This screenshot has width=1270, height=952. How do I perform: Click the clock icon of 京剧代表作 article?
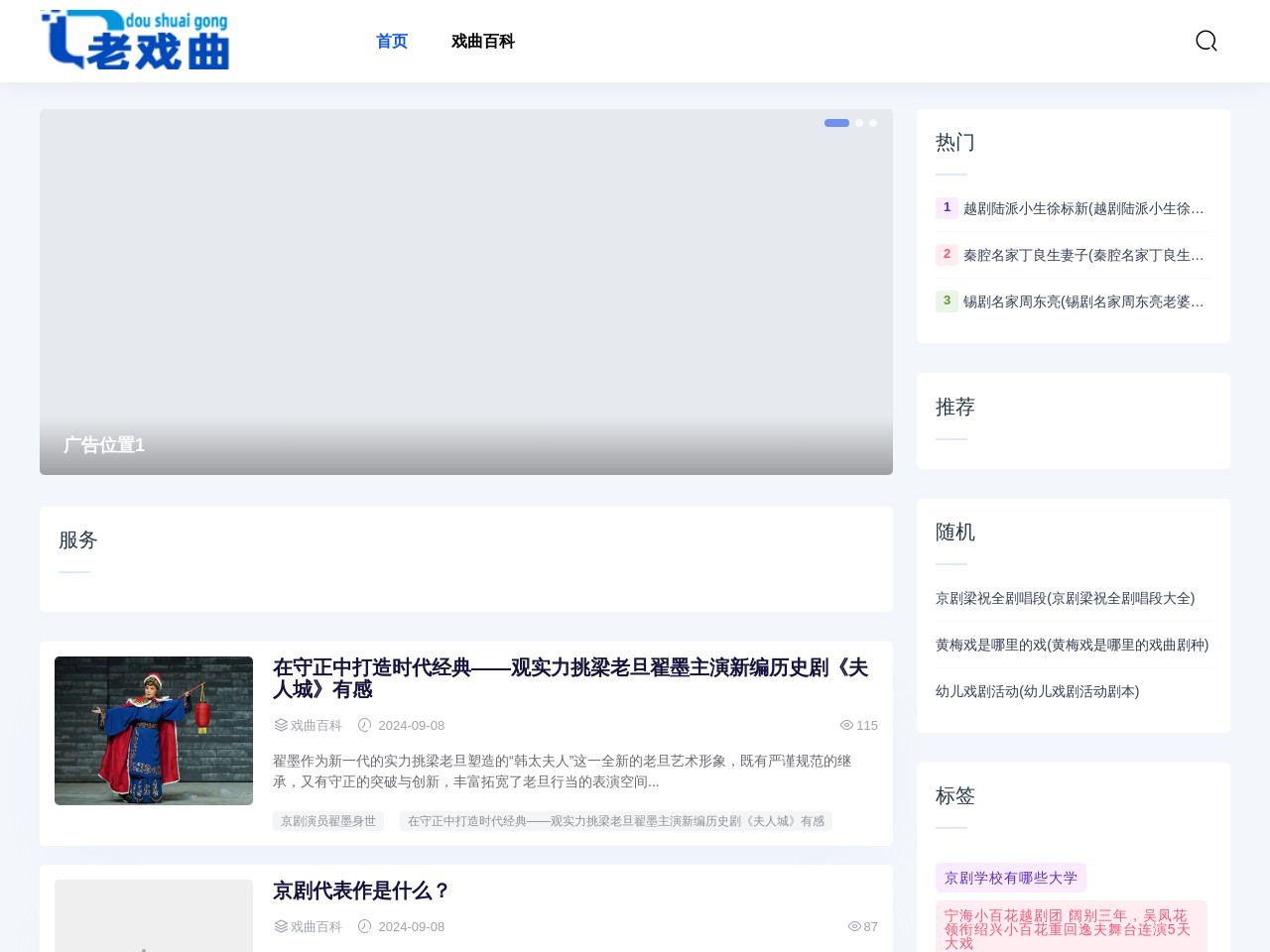(364, 926)
